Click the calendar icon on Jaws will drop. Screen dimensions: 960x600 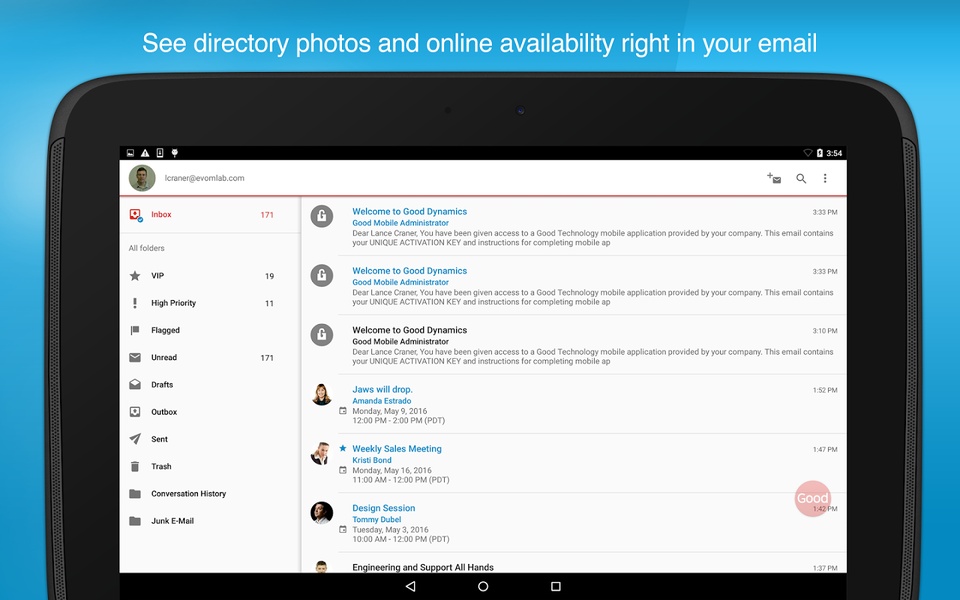(343, 411)
